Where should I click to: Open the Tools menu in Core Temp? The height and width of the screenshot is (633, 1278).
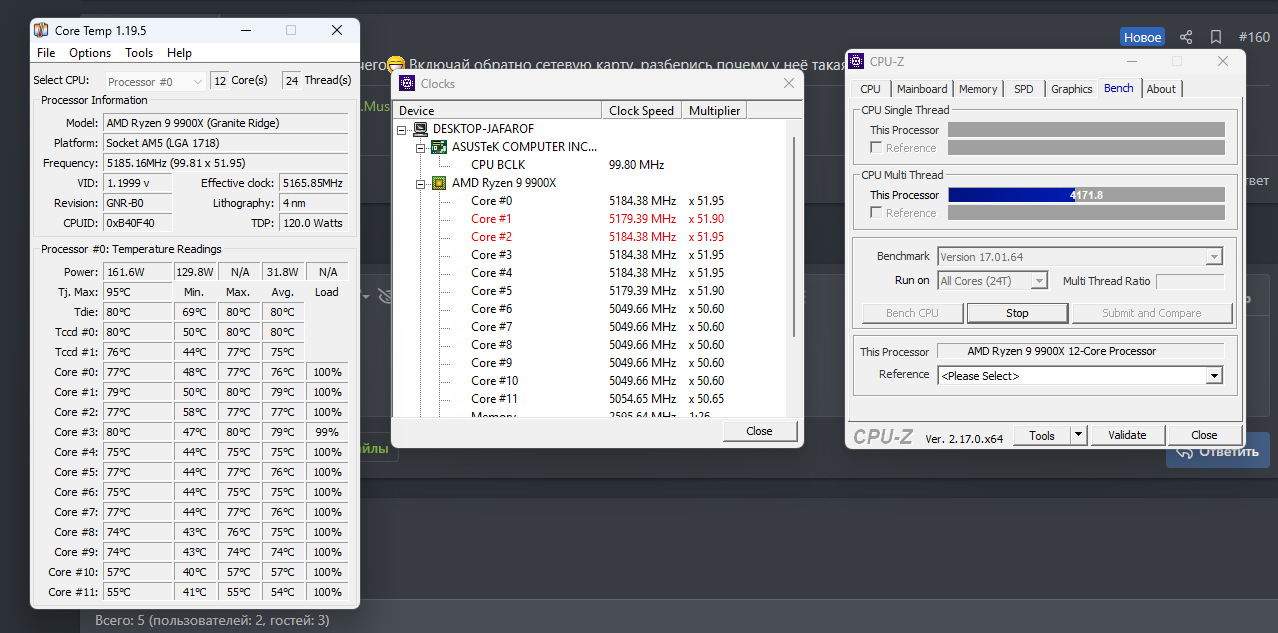[x=139, y=53]
